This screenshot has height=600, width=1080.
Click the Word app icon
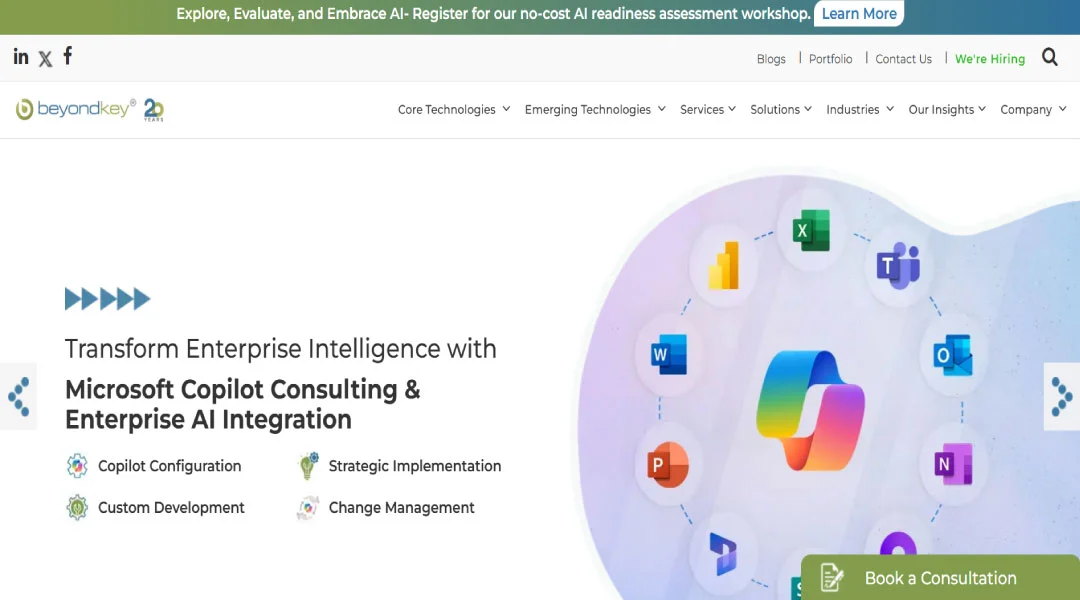(x=667, y=355)
